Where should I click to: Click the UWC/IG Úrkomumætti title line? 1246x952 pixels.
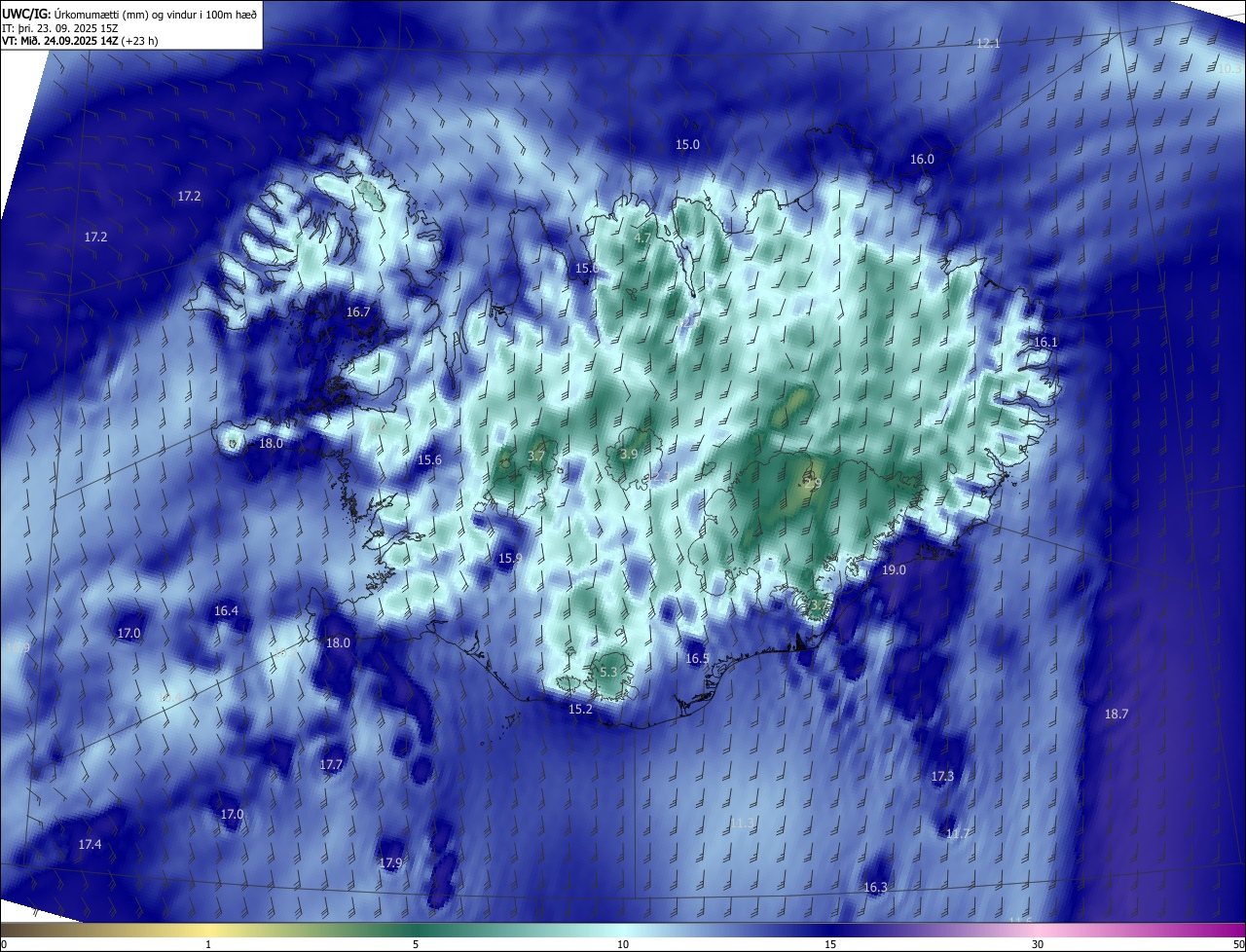tap(129, 14)
